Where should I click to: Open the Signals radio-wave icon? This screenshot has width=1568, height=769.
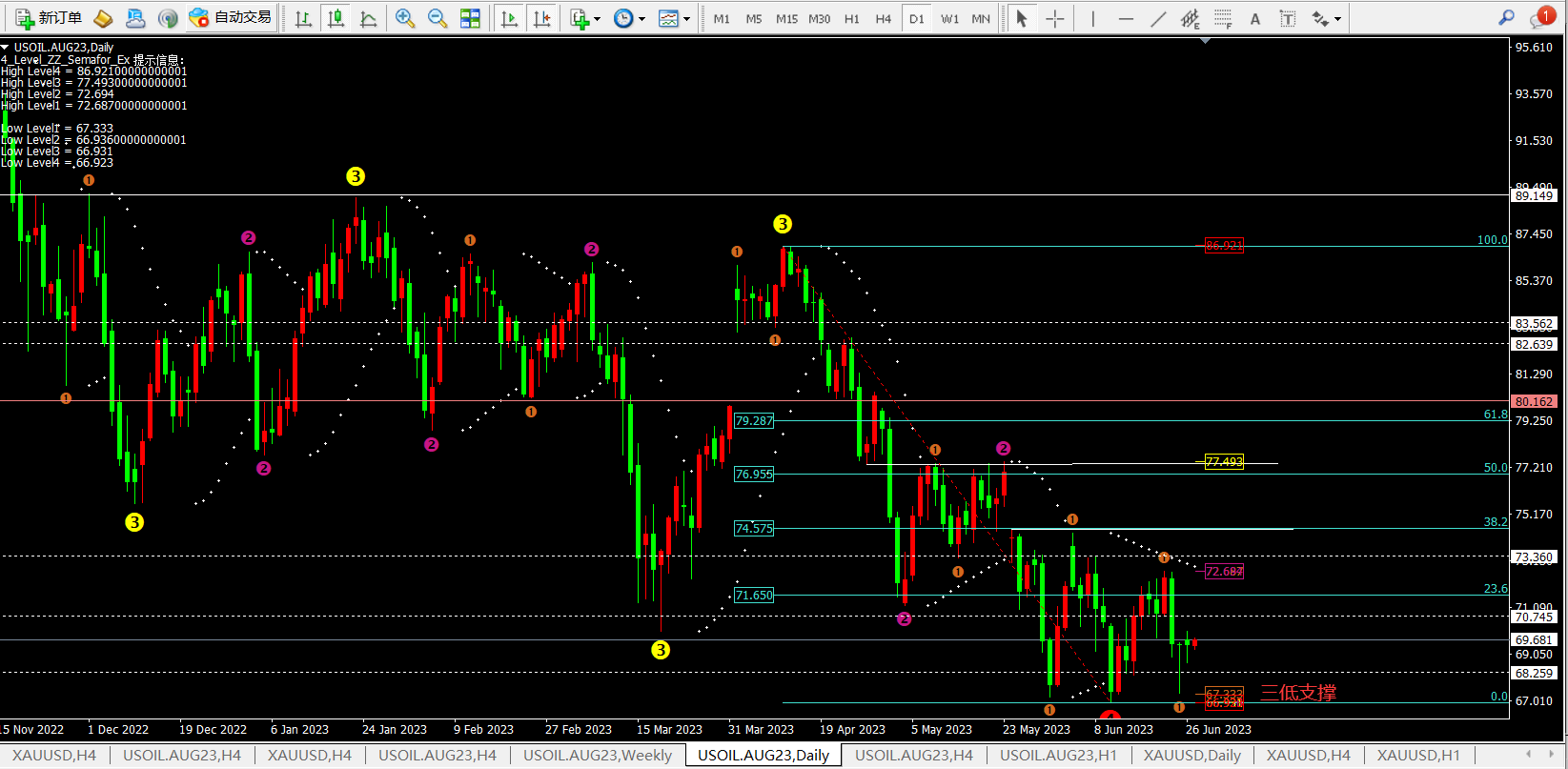coord(168,18)
